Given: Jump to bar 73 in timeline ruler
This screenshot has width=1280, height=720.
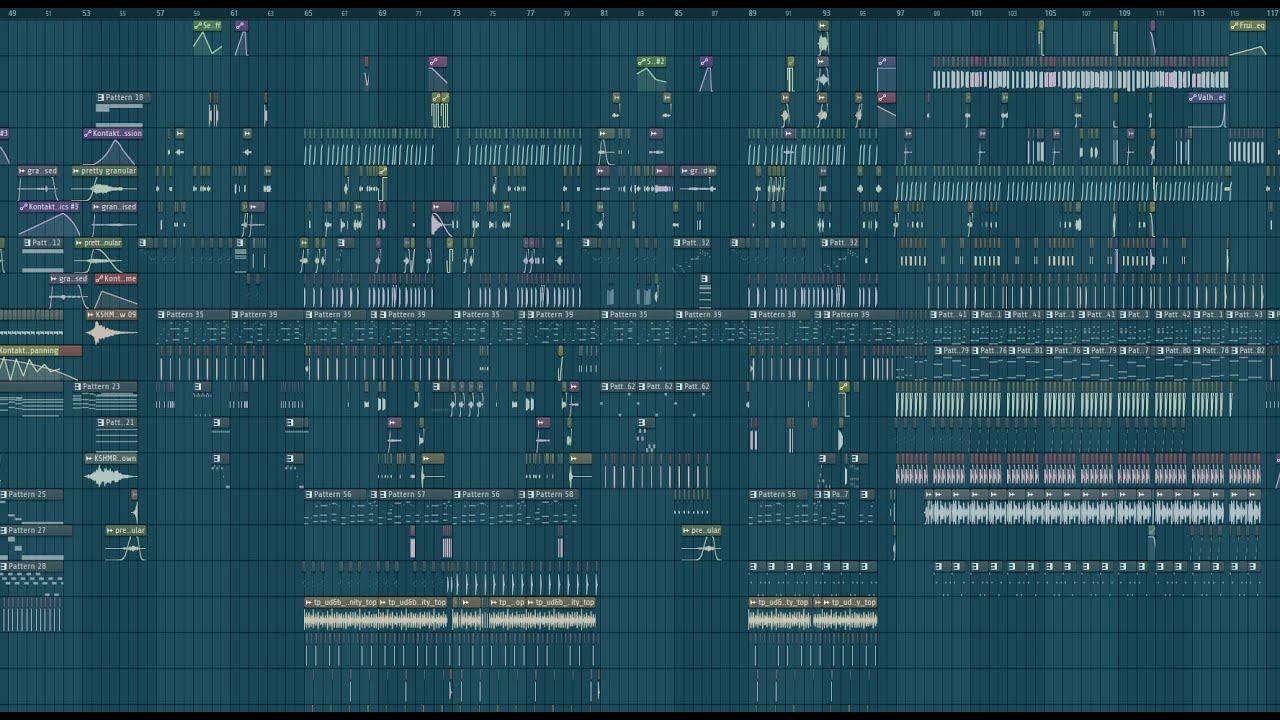Looking at the screenshot, I should click(x=456, y=13).
